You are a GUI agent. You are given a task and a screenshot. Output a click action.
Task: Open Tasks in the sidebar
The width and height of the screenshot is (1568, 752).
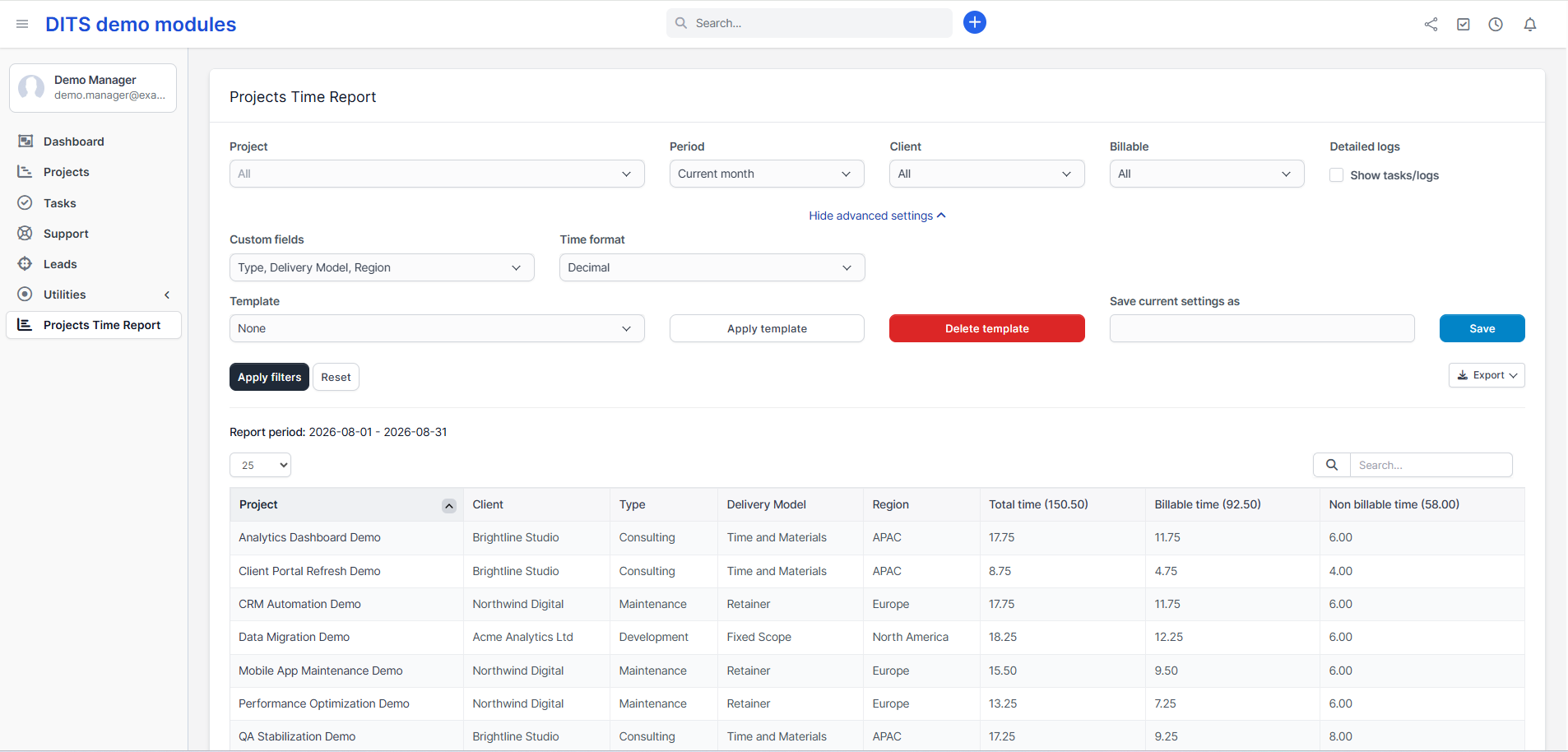coord(60,203)
